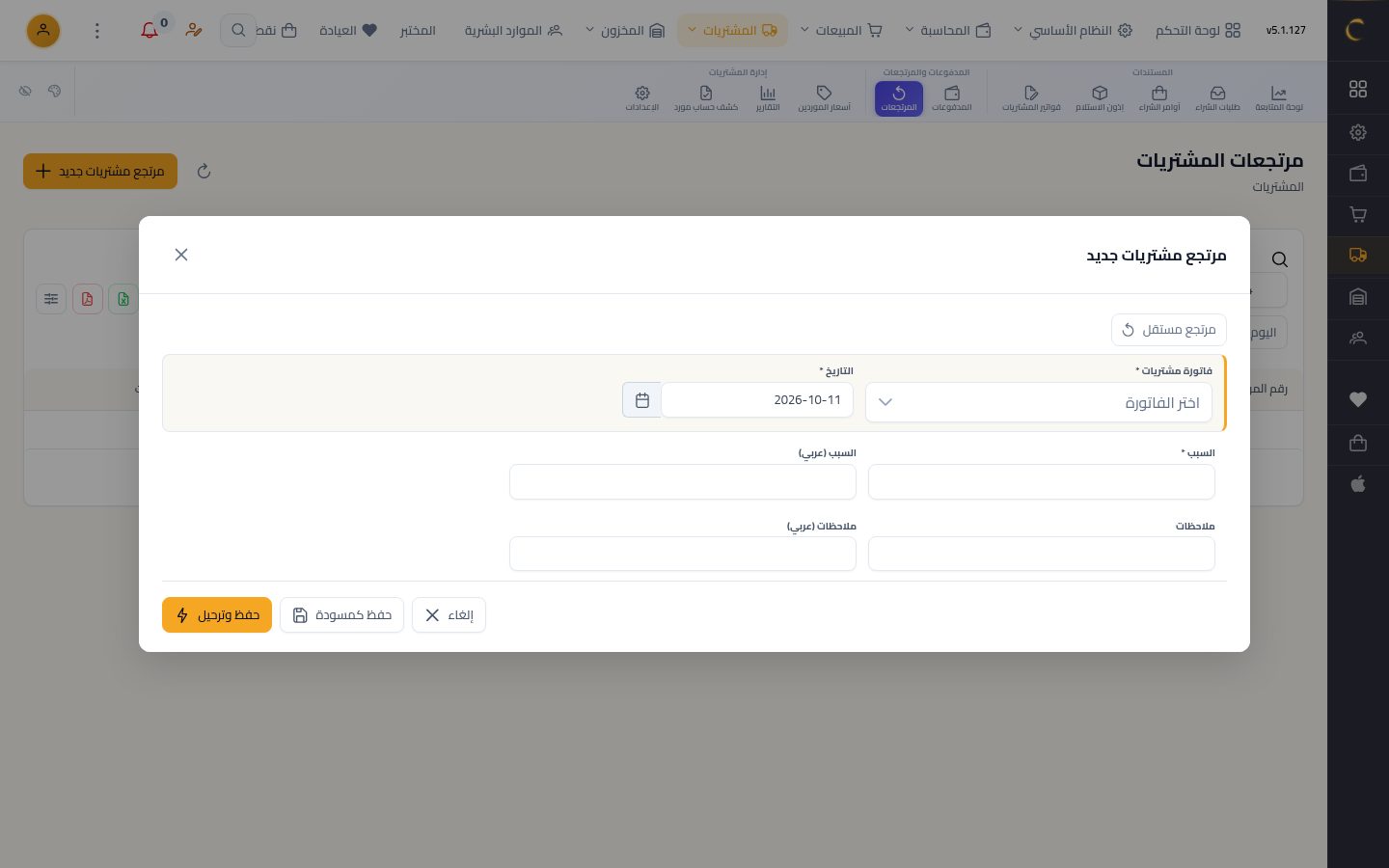Click the refresh icon beside the new return button
The width and height of the screenshot is (1389, 868).
pyautogui.click(x=204, y=172)
